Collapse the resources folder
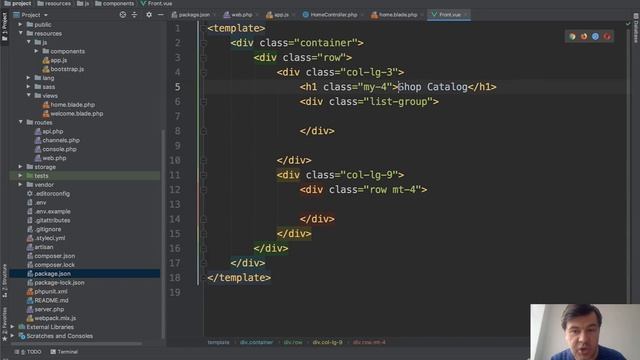 click(20, 33)
